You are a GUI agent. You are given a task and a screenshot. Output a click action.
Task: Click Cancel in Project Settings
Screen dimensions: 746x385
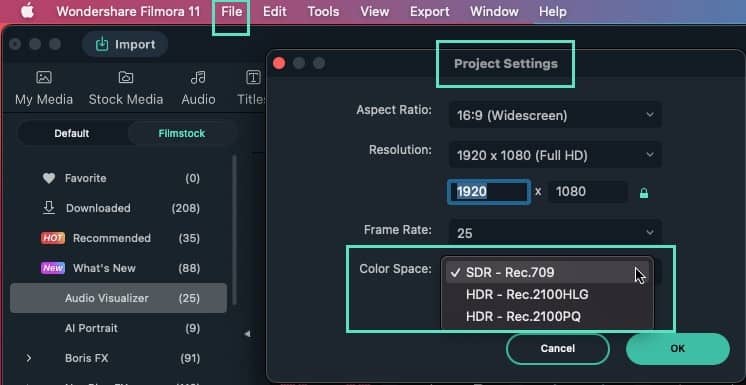point(558,348)
